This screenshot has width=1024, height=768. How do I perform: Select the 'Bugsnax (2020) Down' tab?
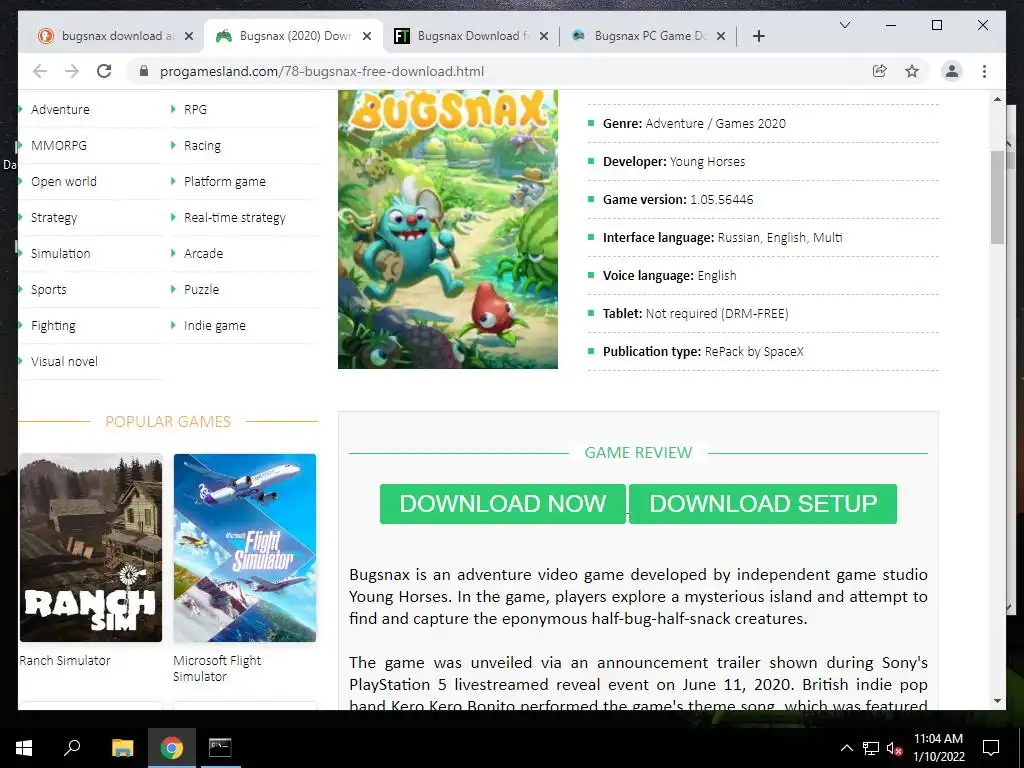(x=294, y=36)
